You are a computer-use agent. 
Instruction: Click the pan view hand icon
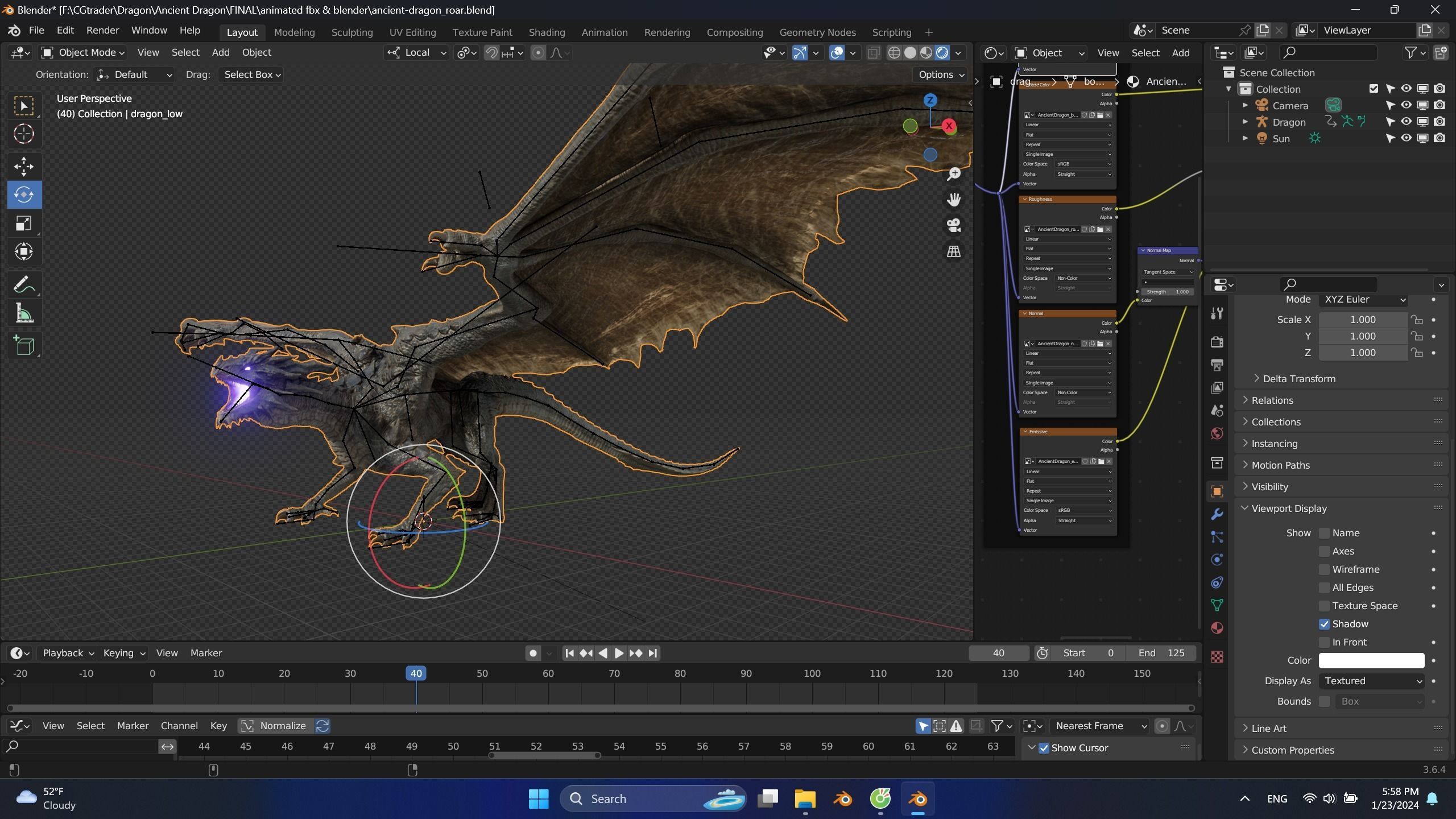[954, 200]
